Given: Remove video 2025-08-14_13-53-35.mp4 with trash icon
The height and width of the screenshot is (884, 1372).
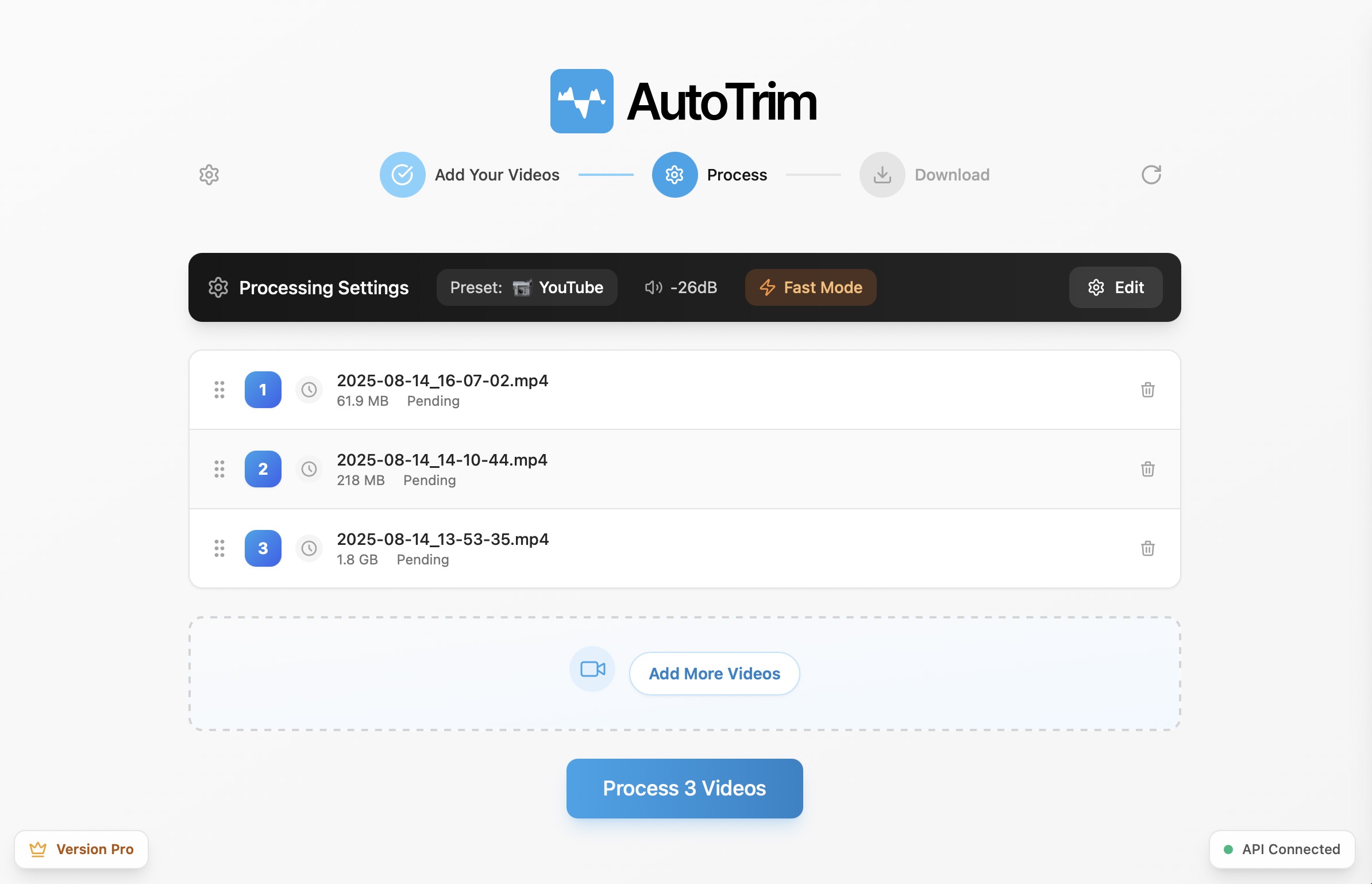Looking at the screenshot, I should [1148, 548].
